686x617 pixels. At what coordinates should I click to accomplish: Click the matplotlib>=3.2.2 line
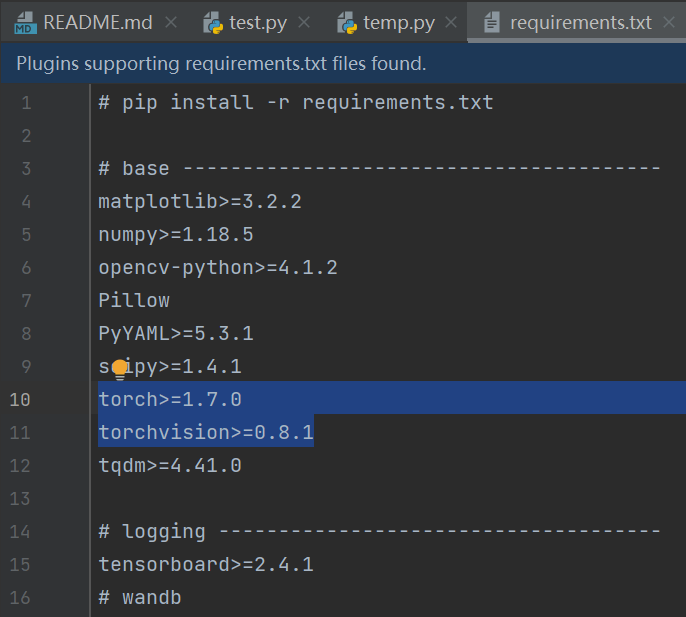pos(200,202)
